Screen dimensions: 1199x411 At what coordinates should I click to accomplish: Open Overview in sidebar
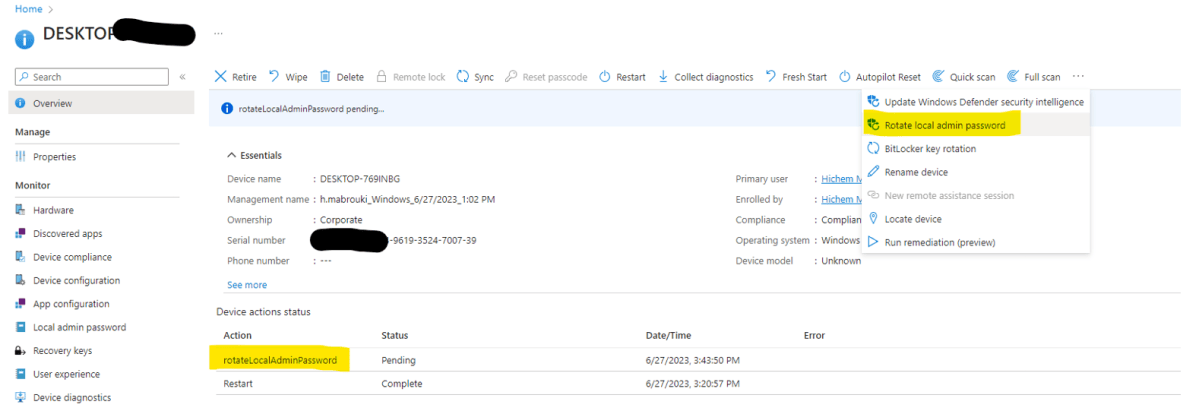[x=101, y=103]
